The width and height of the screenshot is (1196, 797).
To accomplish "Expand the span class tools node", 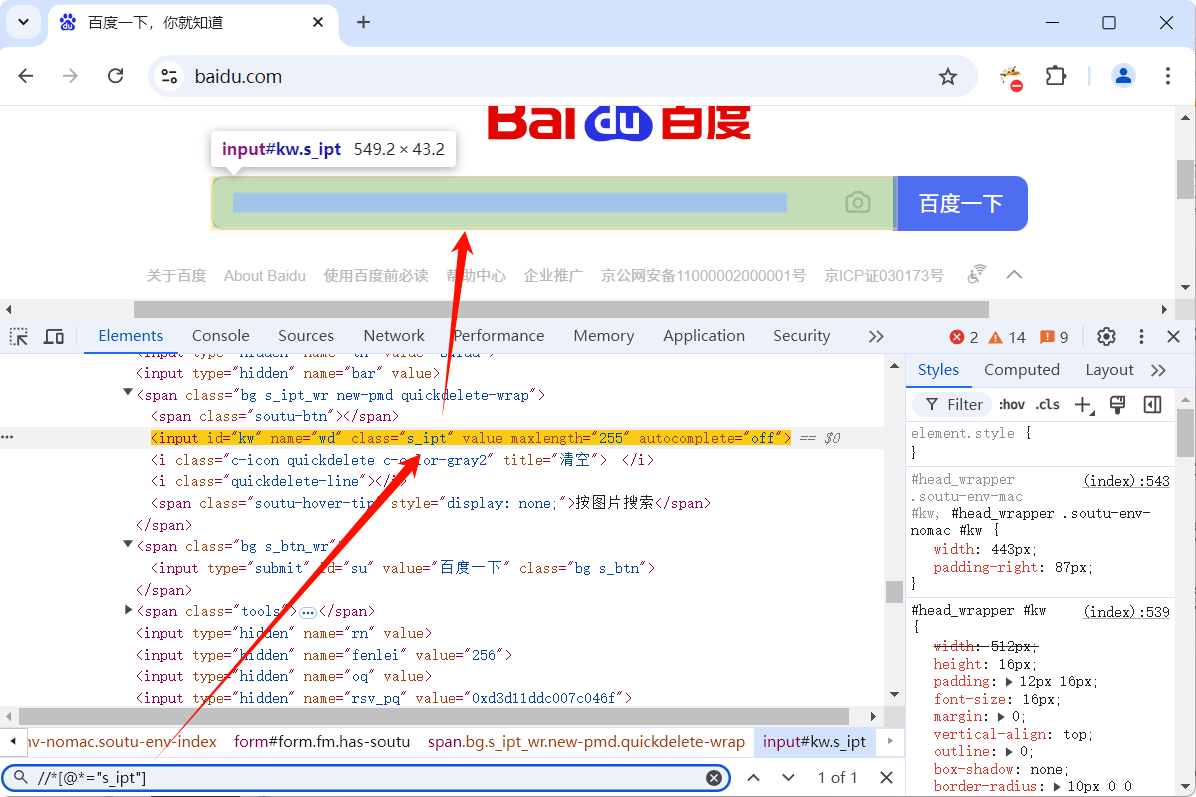I will pyautogui.click(x=128, y=610).
